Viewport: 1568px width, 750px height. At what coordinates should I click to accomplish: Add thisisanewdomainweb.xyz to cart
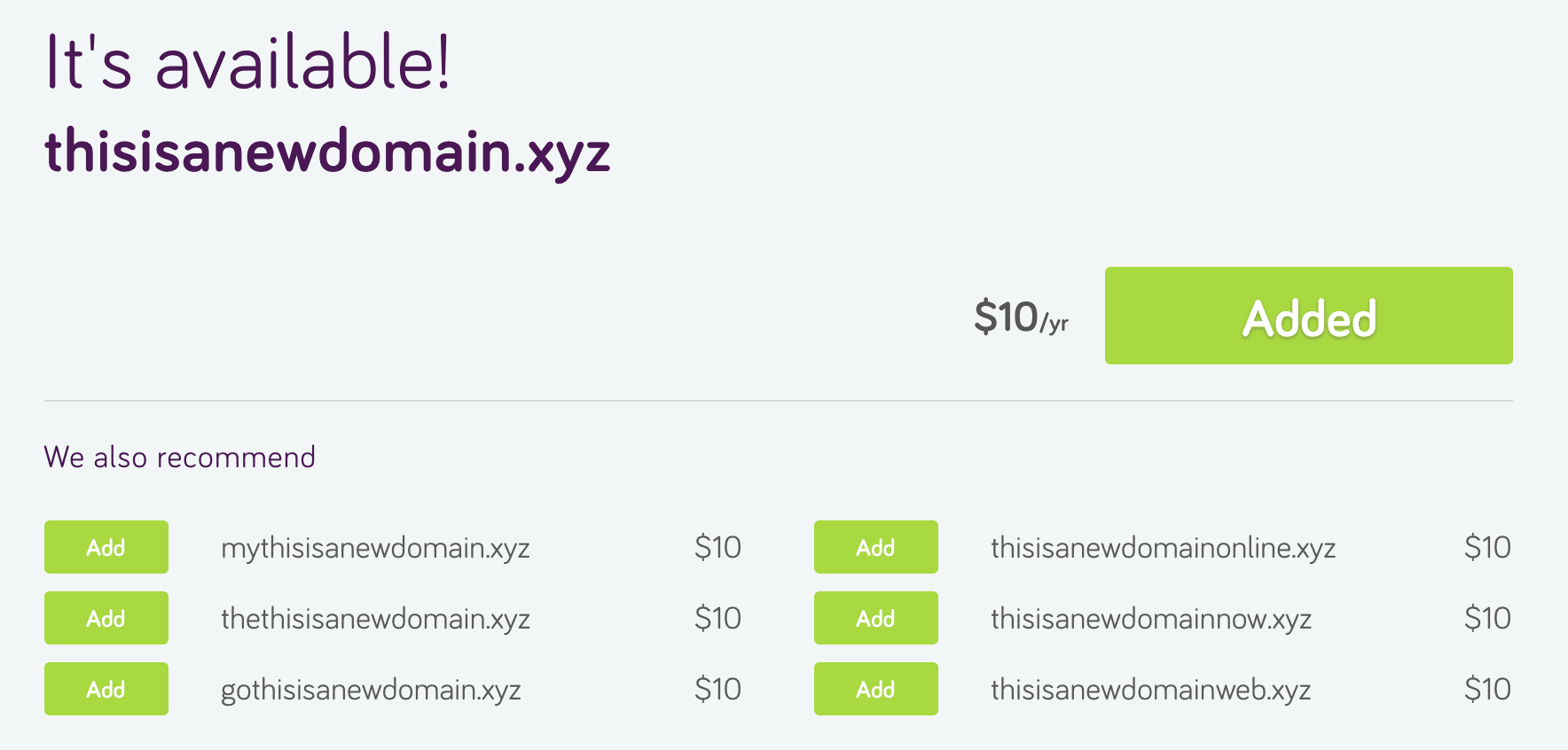pos(875,689)
